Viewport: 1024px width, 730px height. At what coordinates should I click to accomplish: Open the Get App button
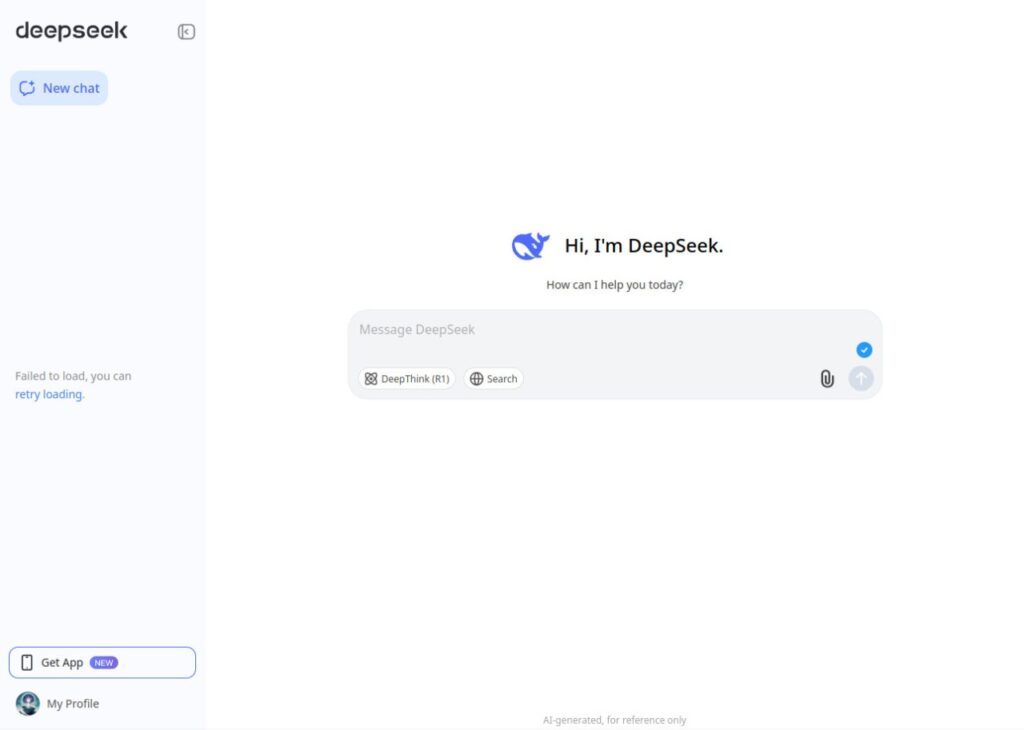pyautogui.click(x=103, y=663)
